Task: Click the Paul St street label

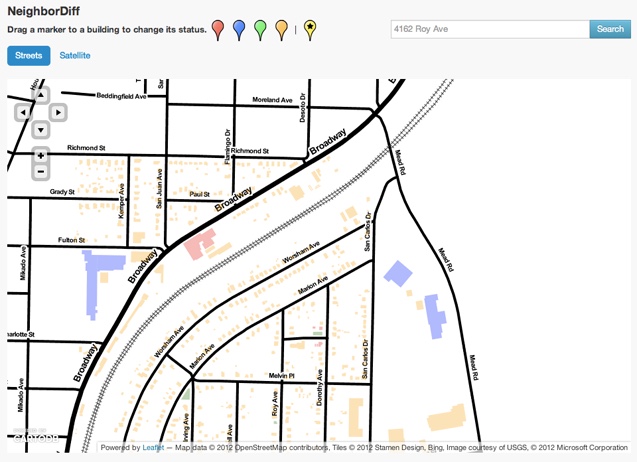Action: click(x=199, y=194)
